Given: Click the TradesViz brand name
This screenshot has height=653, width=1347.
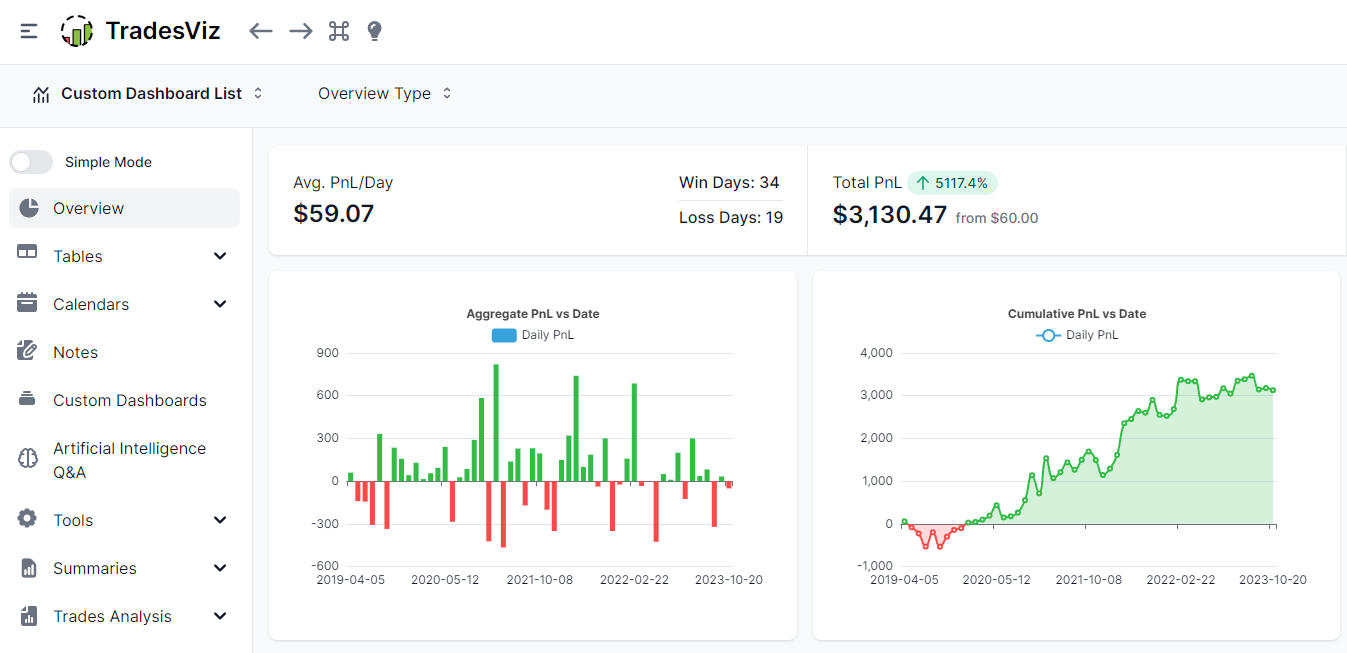Looking at the screenshot, I should (163, 31).
